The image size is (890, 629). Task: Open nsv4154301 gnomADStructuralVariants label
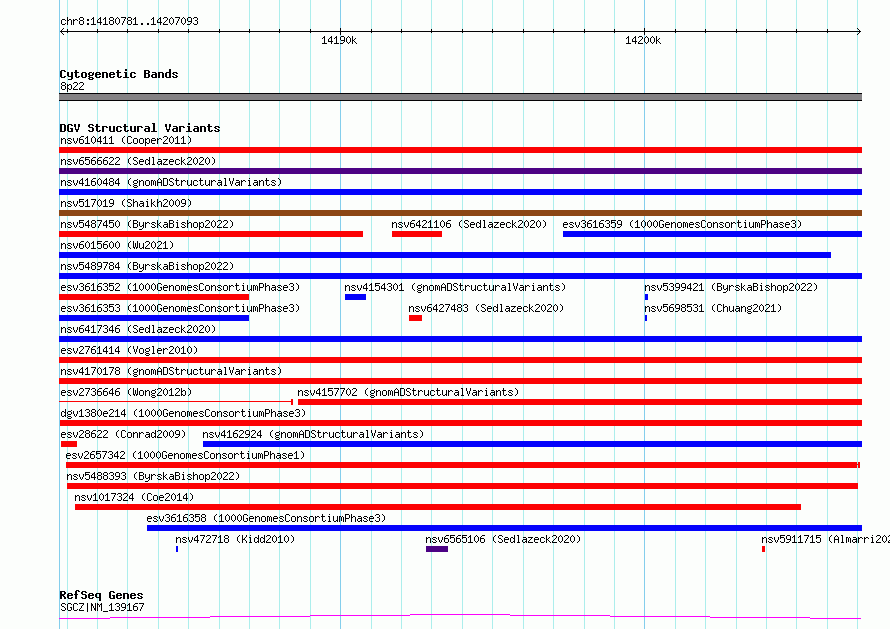pyautogui.click(x=455, y=287)
